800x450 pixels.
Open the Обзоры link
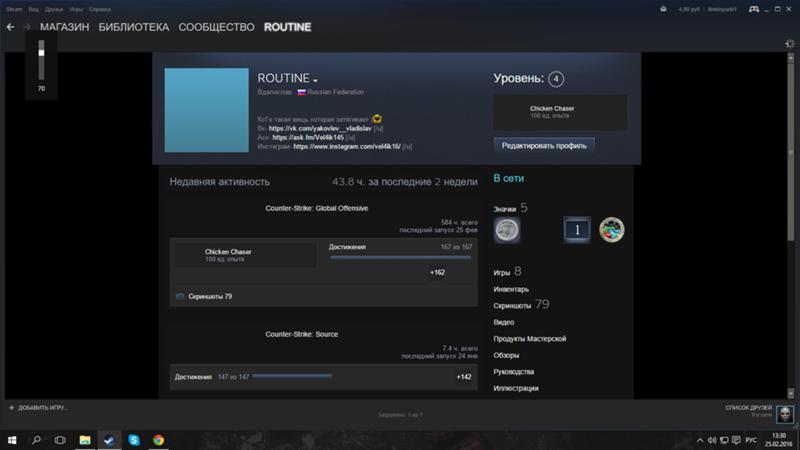click(506, 355)
